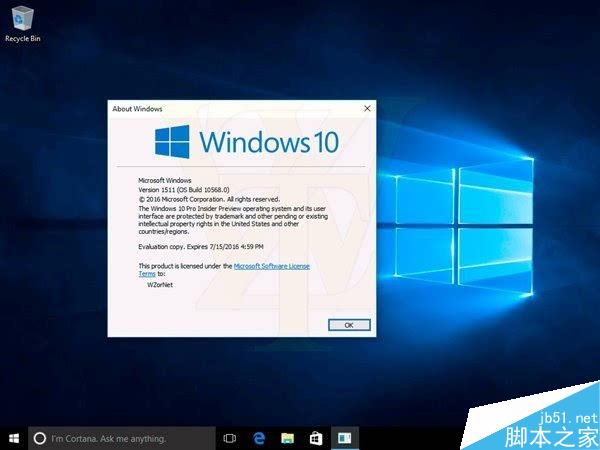This screenshot has height=450, width=600.
Task: Open Microsoft Software License link
Action: (x=272, y=266)
